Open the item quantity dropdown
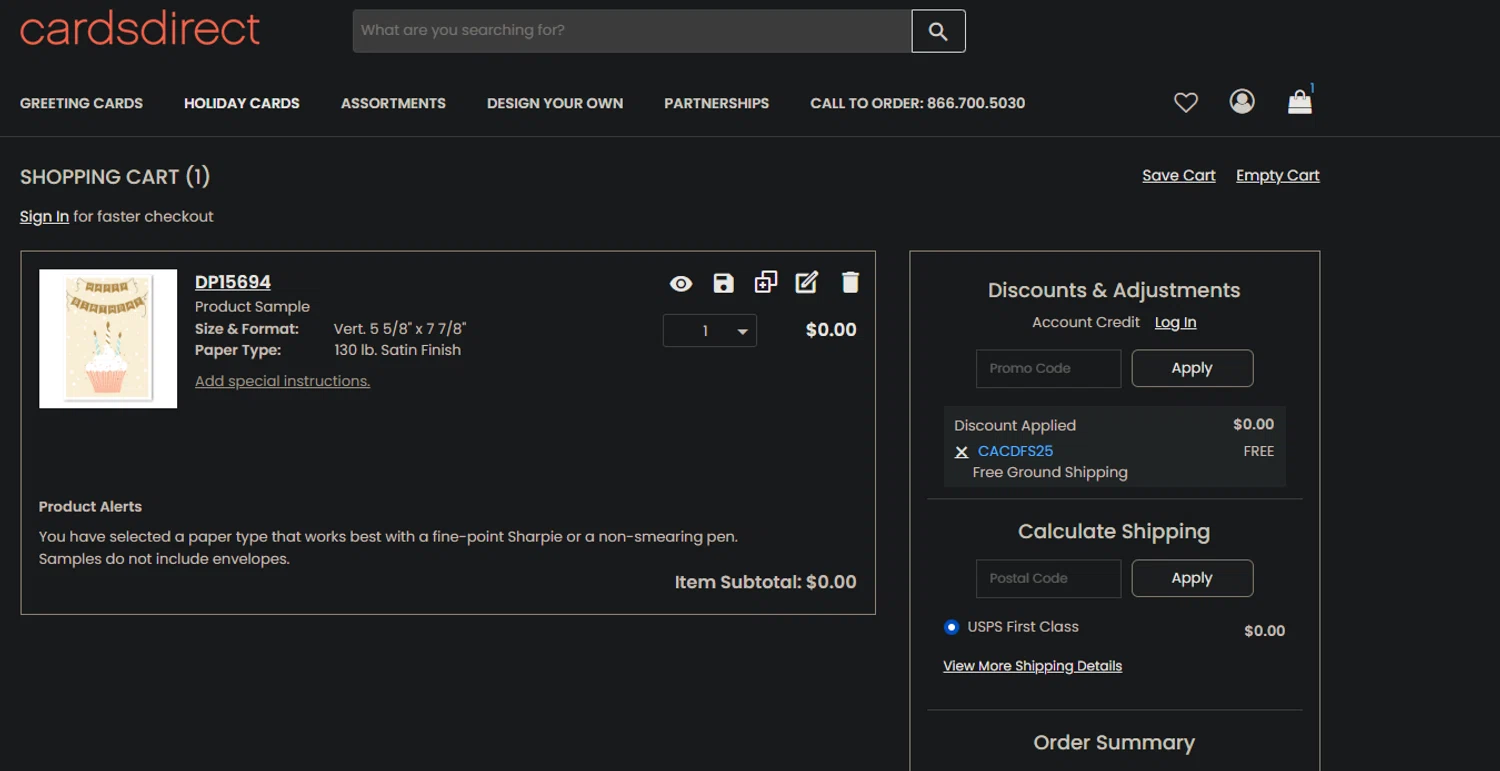The height and width of the screenshot is (771, 1500). 710,331
